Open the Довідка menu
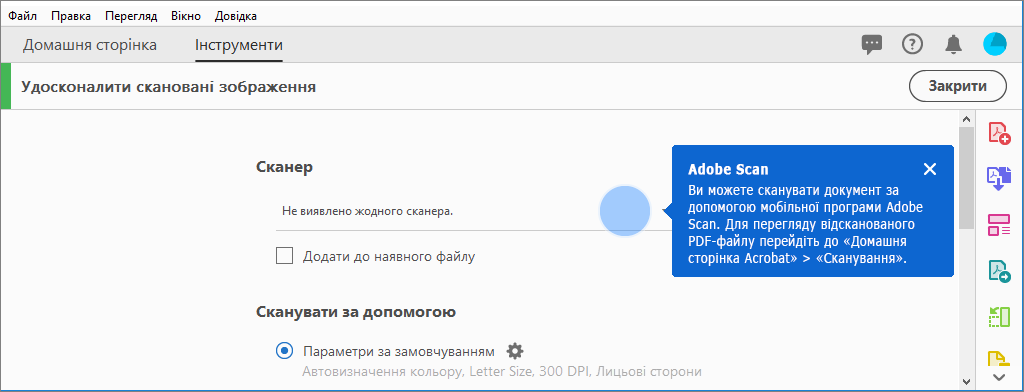The height and width of the screenshot is (392, 1024). [235, 16]
